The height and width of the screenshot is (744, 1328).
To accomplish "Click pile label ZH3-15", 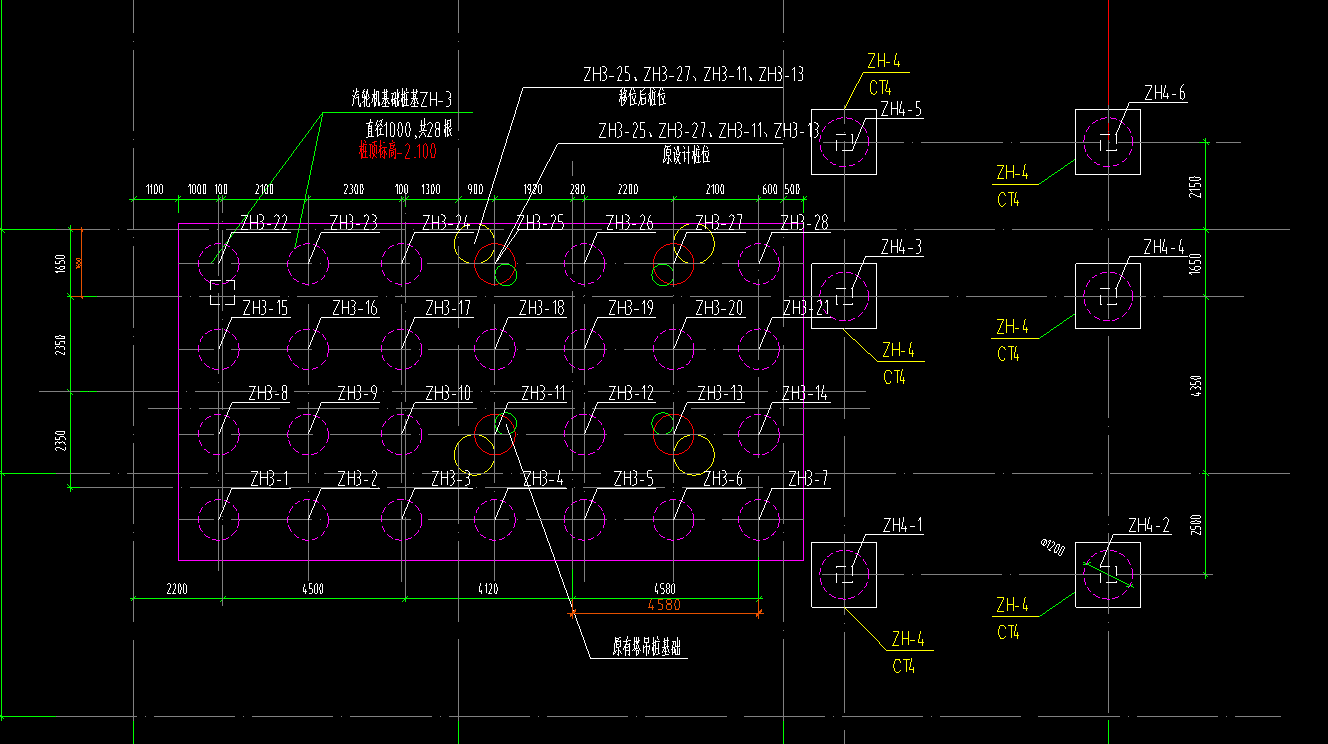I will [x=266, y=308].
